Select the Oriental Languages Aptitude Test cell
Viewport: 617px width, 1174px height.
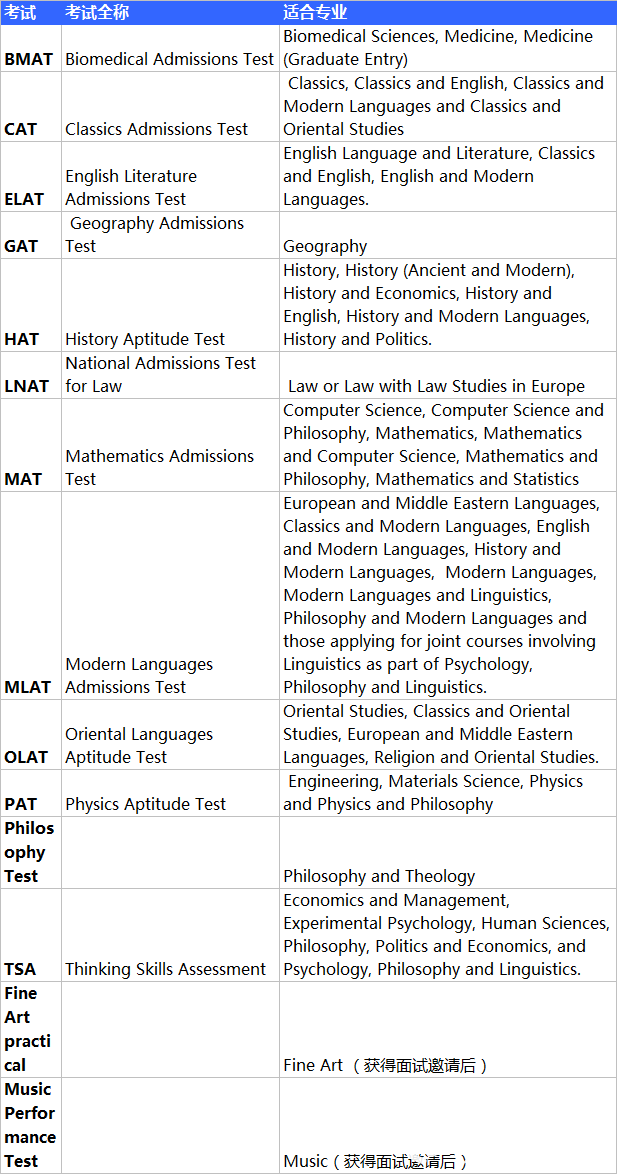[171, 734]
